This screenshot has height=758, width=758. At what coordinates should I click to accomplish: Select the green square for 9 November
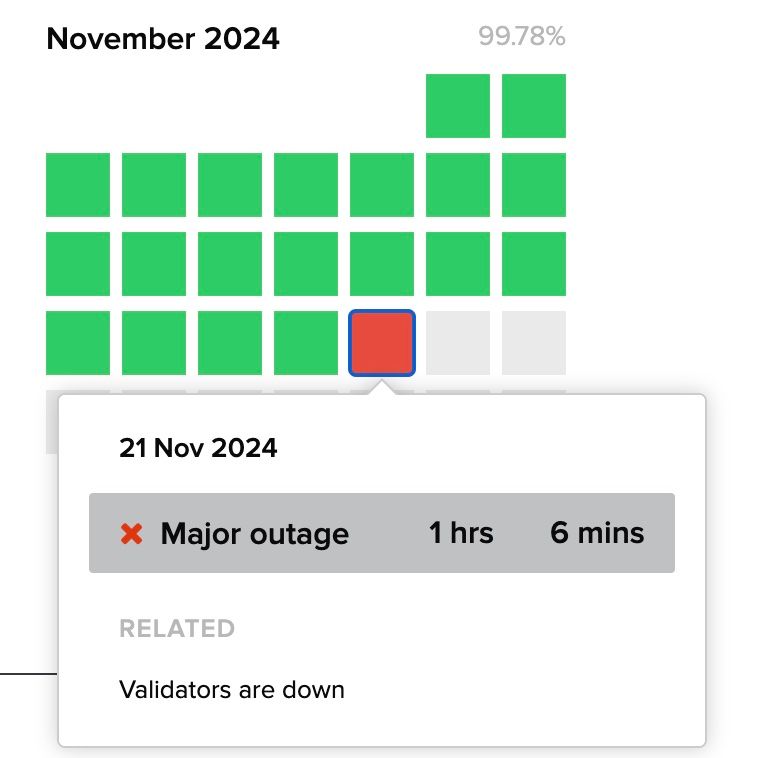pos(533,185)
